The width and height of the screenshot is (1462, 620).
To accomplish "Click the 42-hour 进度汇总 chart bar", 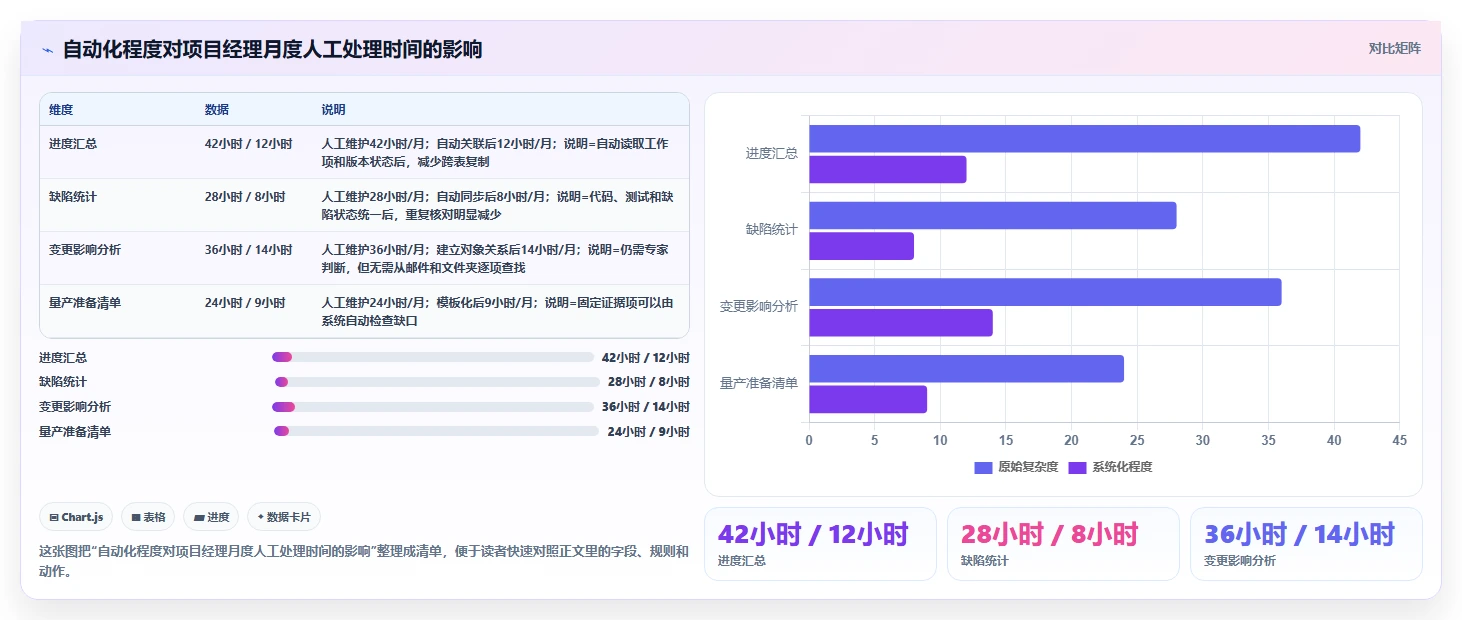I will [1084, 139].
